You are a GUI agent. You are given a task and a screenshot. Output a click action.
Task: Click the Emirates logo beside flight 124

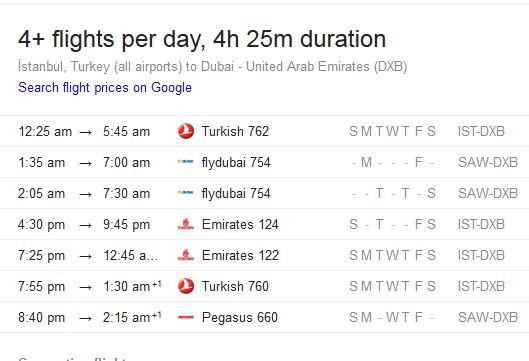pos(186,224)
